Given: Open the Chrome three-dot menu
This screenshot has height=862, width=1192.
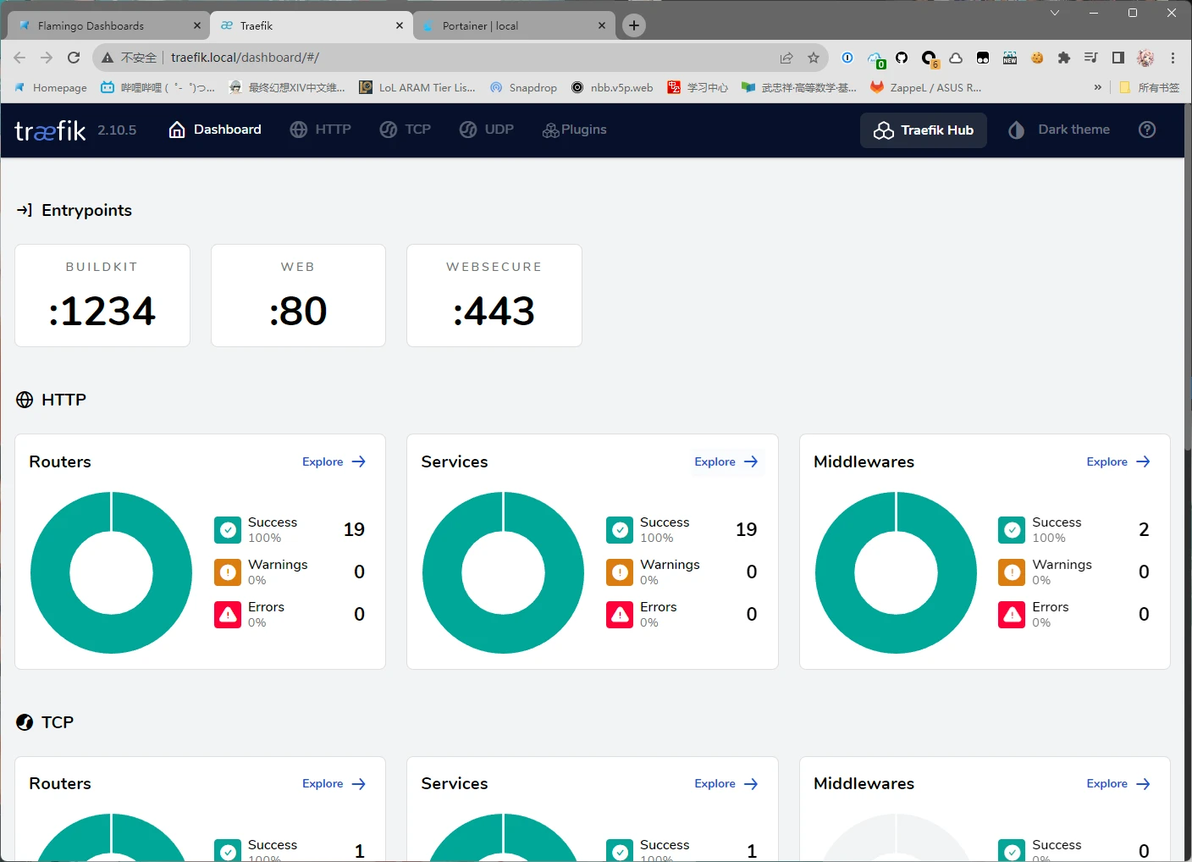Looking at the screenshot, I should point(1173,58).
